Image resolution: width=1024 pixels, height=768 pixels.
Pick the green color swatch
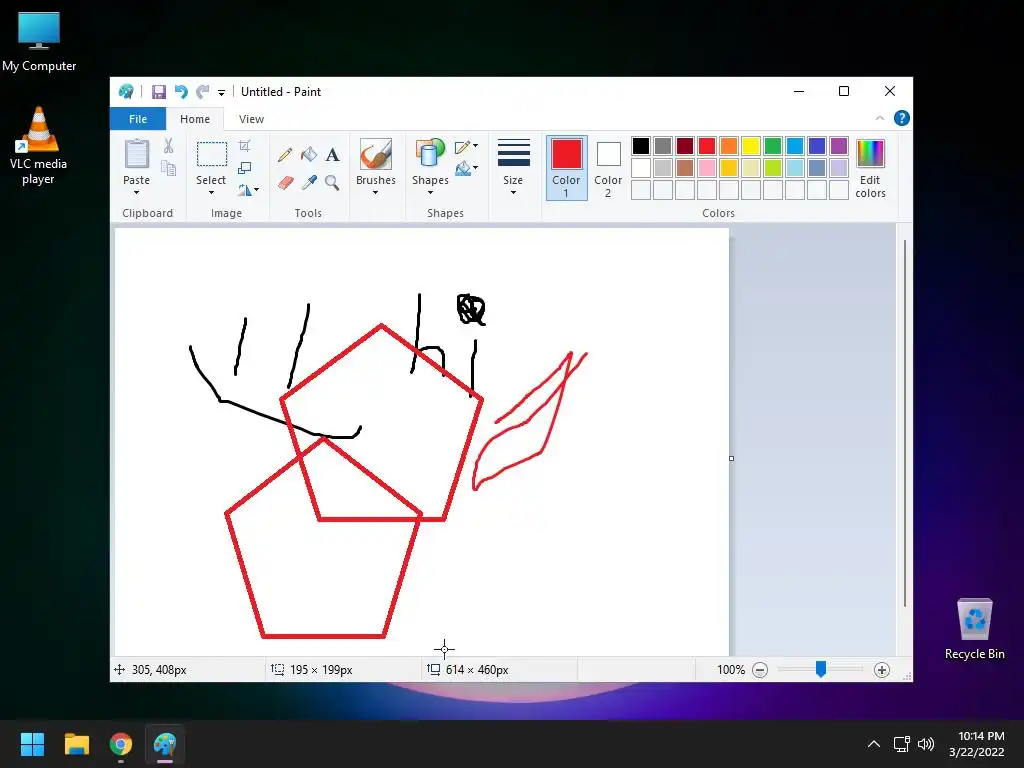click(x=773, y=146)
